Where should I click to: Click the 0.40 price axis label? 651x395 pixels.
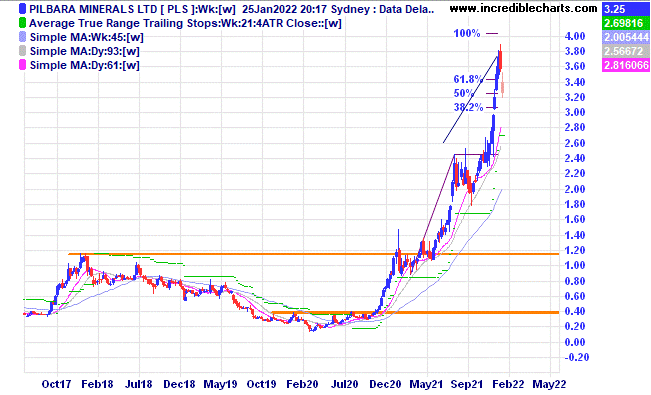(x=575, y=311)
